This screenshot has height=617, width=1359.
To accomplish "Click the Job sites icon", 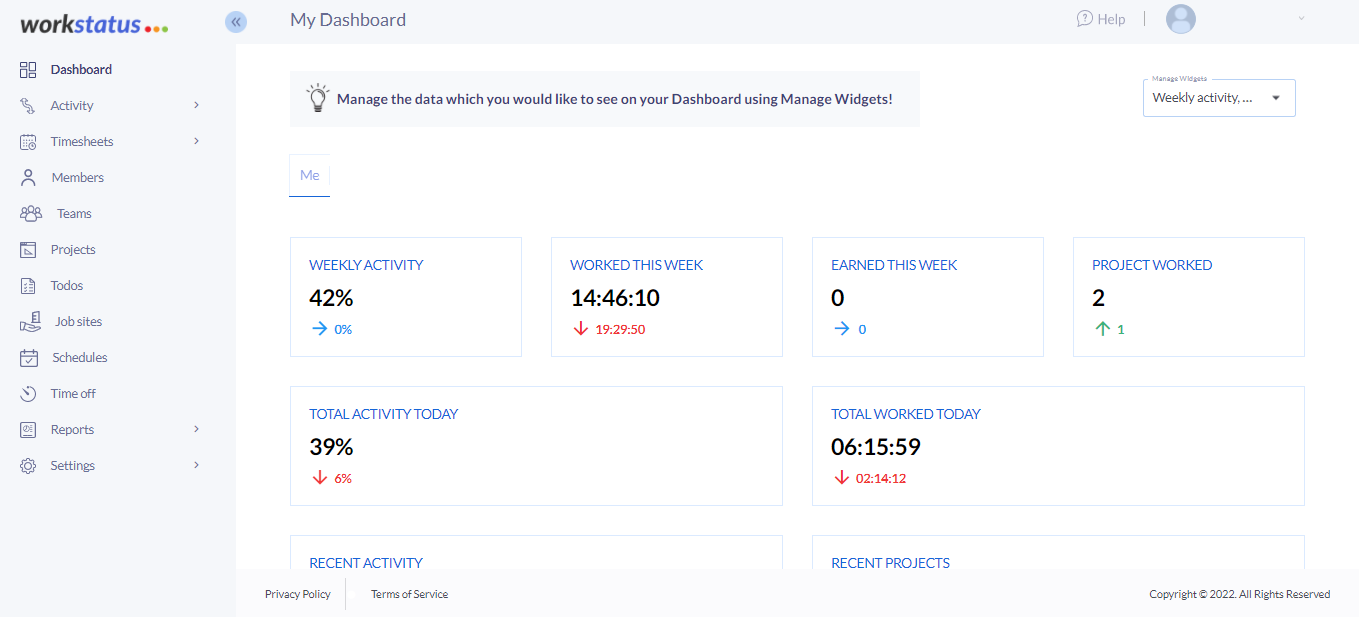I will (30, 322).
